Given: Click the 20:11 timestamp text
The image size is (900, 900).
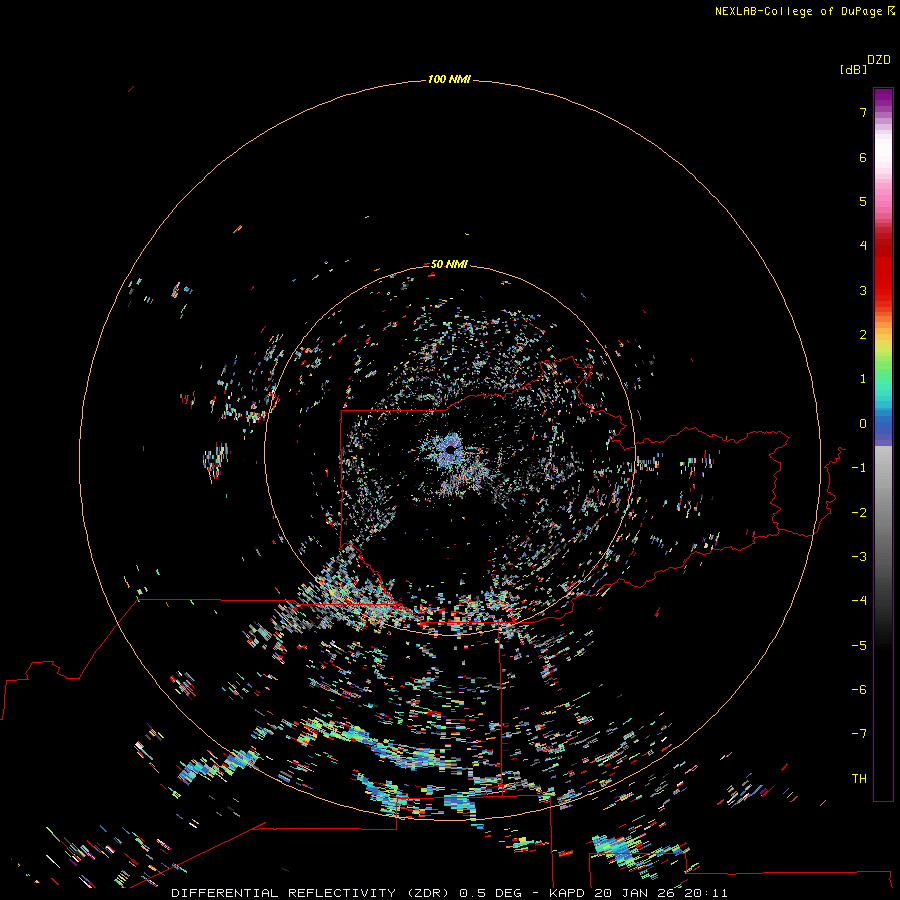Looking at the screenshot, I should pos(705,893).
